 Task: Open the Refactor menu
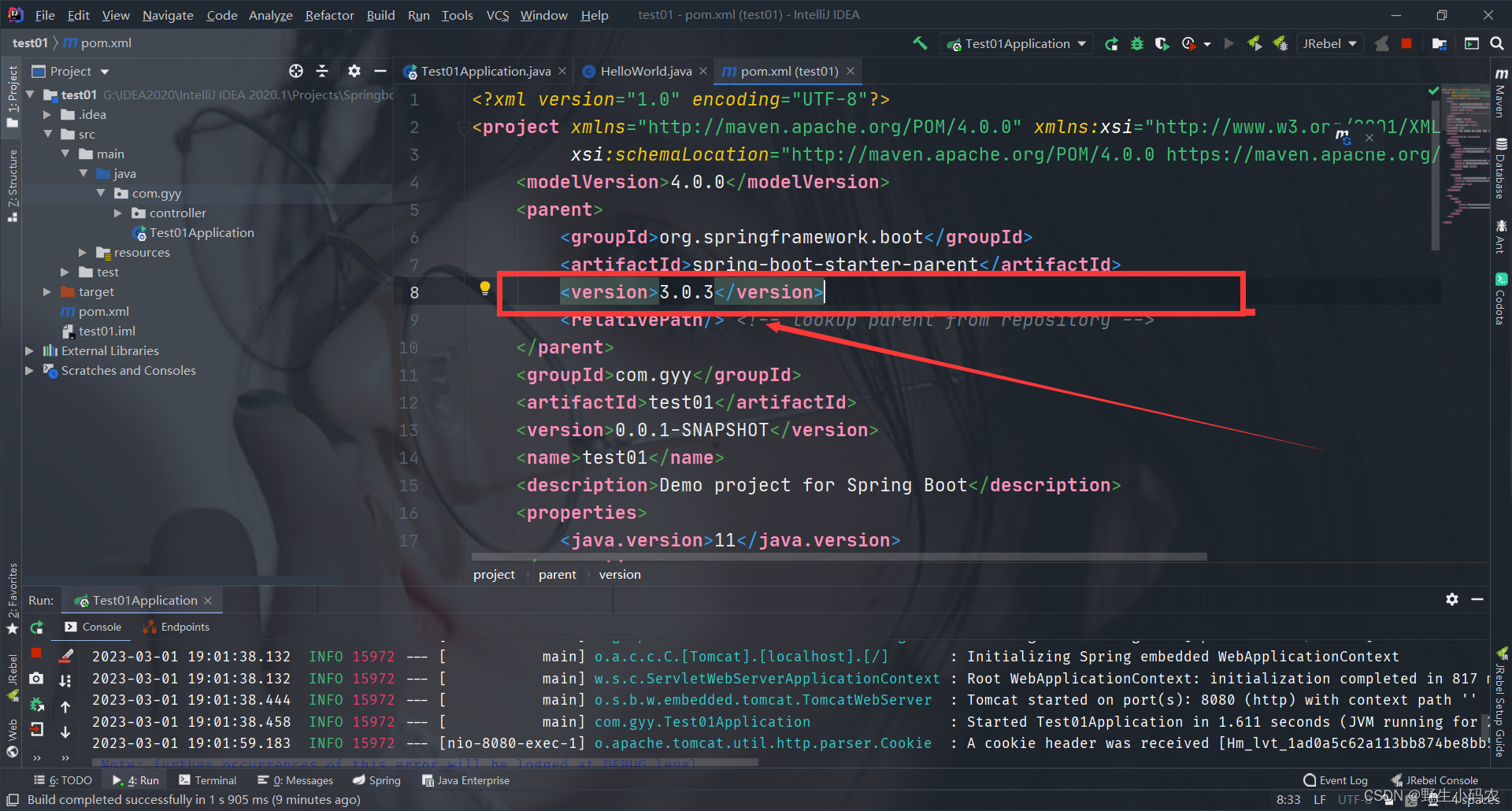click(329, 15)
